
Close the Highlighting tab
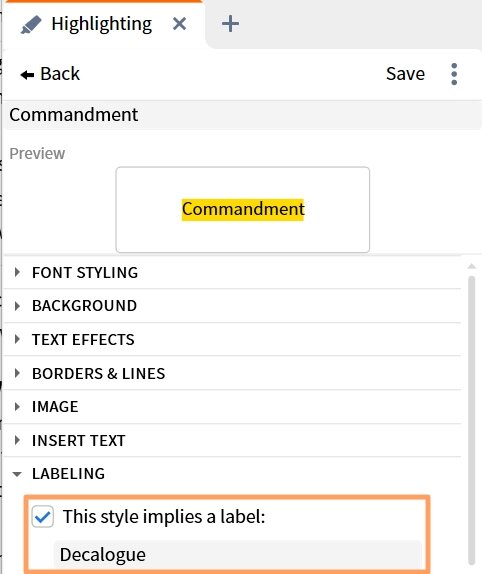click(x=179, y=24)
